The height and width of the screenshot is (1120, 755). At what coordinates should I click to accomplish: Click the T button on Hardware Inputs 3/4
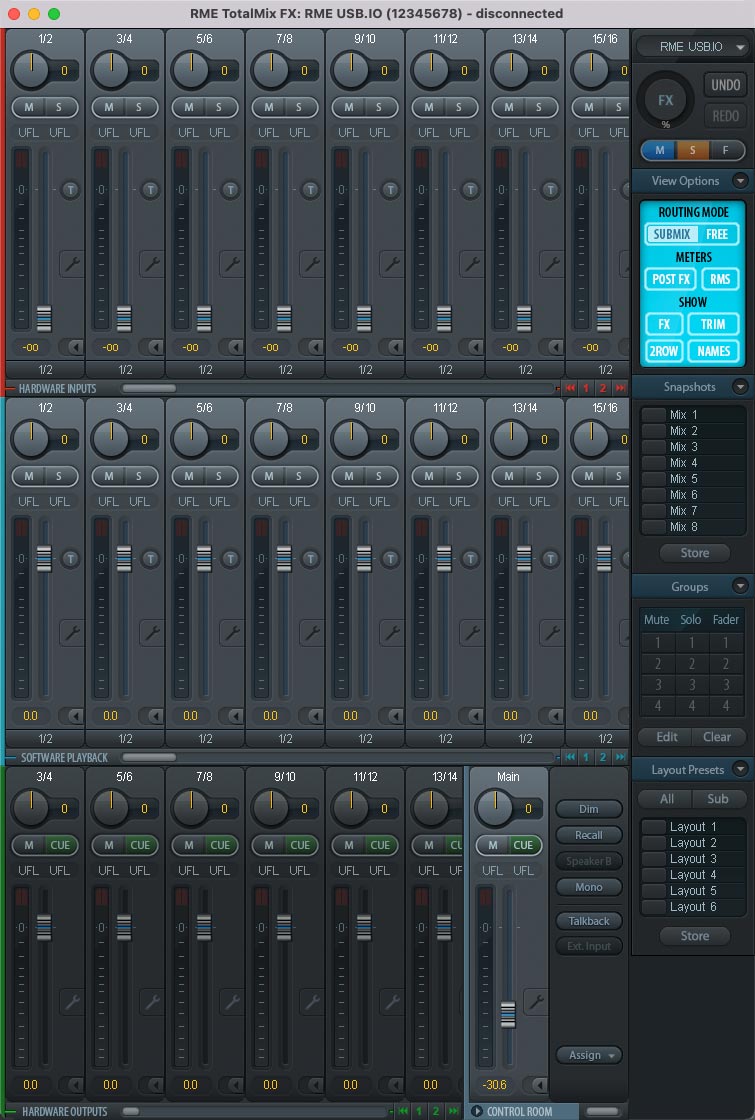pos(150,189)
